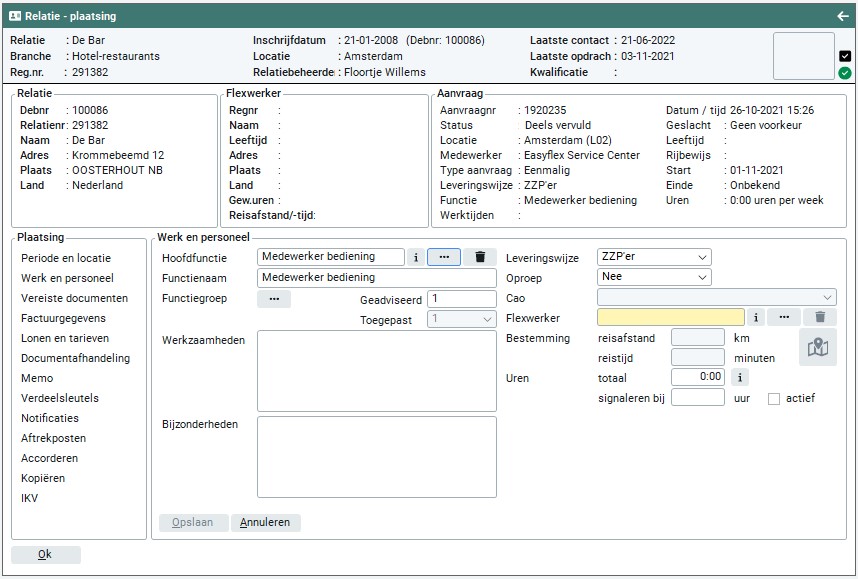Screen dimensions: 858x579
Task: Browse Functiegroep with the ellipsis button
Action: pyautogui.click(x=274, y=299)
